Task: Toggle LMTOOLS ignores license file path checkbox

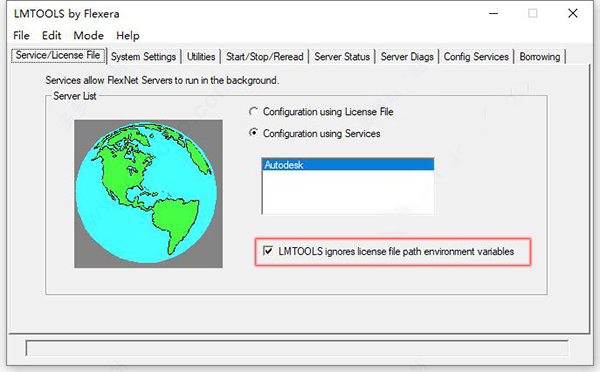Action: tap(268, 251)
